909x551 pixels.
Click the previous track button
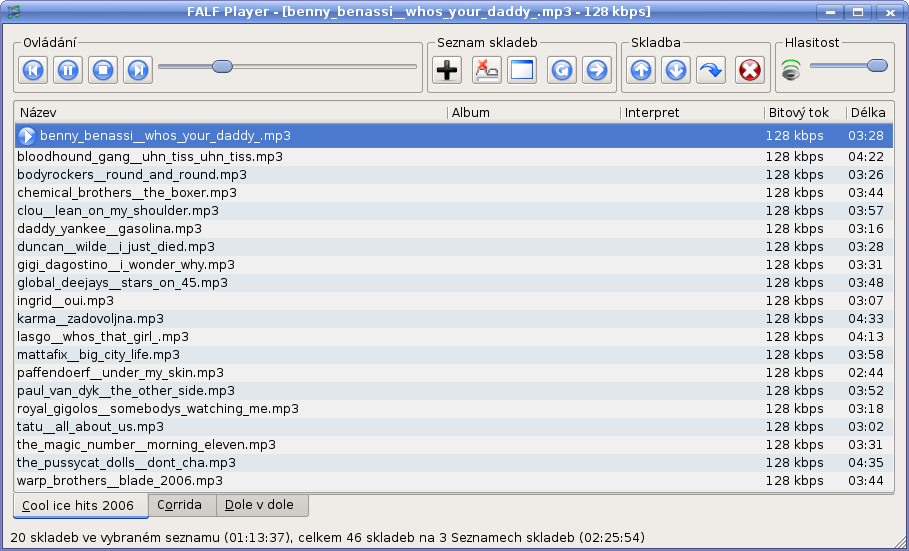click(x=33, y=69)
